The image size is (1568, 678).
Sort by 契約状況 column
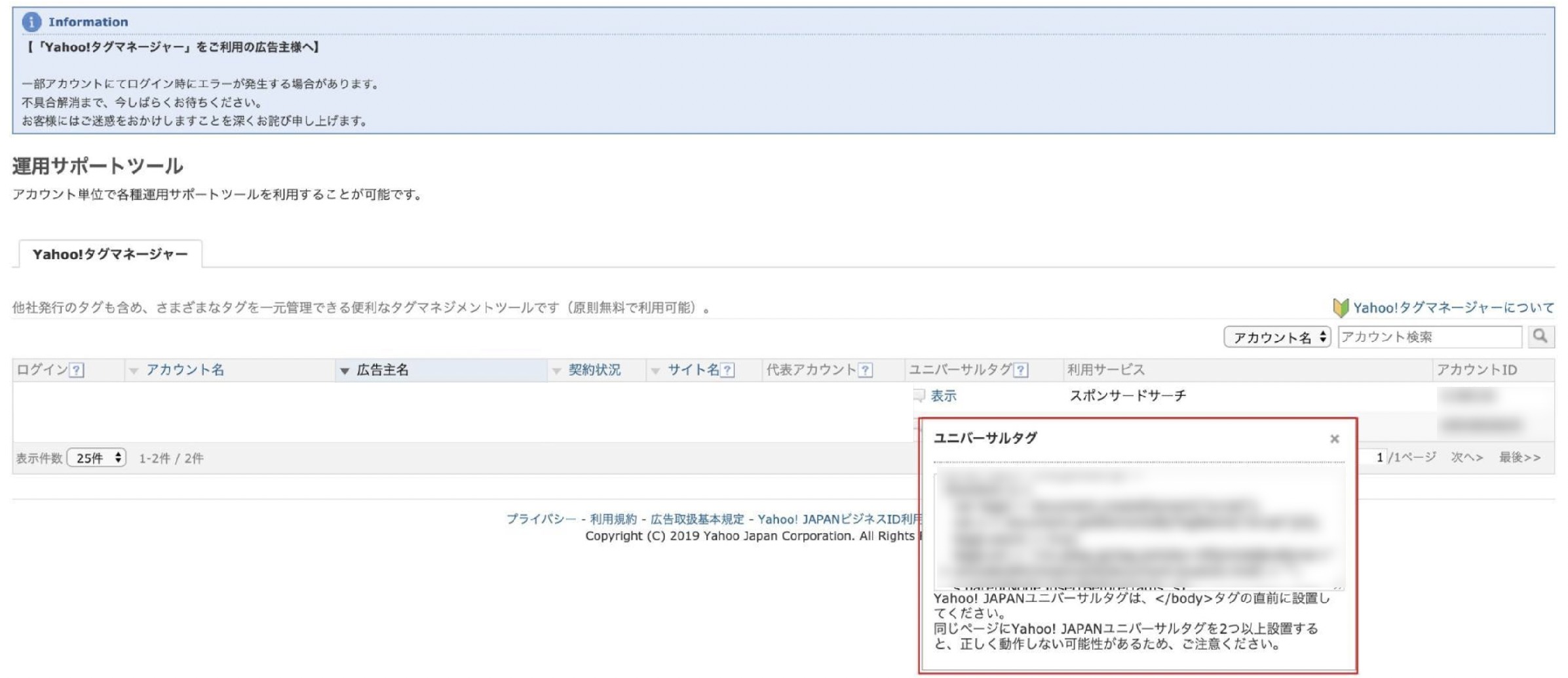594,370
